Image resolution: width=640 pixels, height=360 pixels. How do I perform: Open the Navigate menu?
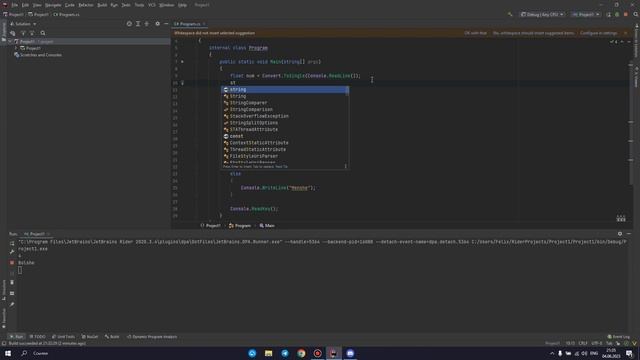[x=53, y=5]
